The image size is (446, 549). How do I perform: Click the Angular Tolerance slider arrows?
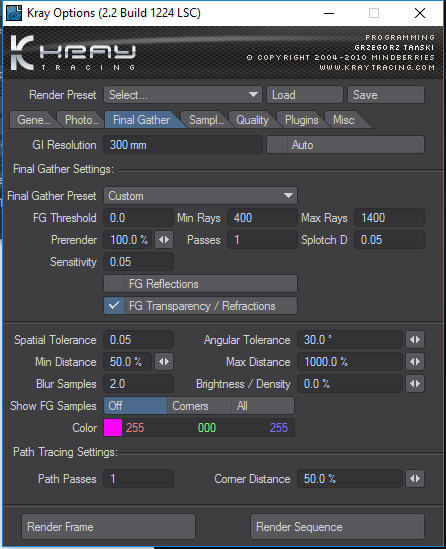pos(415,340)
